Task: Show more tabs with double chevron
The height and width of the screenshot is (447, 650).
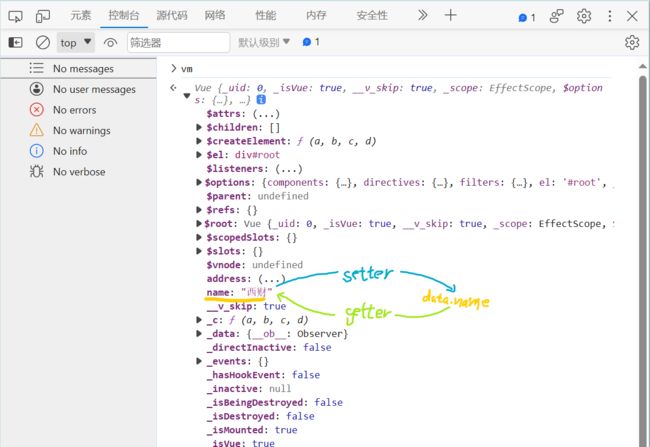Action: coord(422,15)
